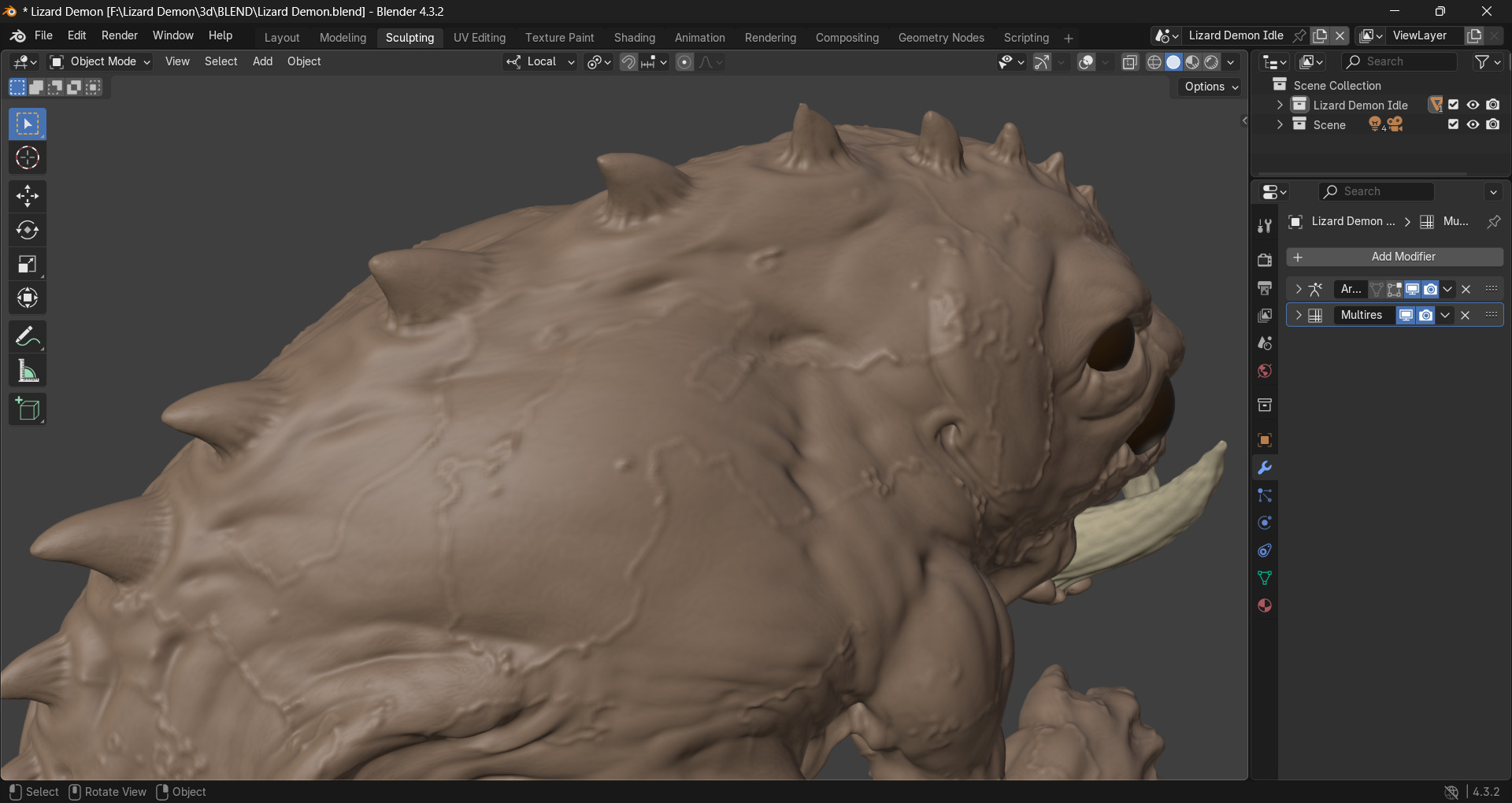Toggle snapping magnet in viewport header
Screen dimensions: 1512x803
point(628,62)
